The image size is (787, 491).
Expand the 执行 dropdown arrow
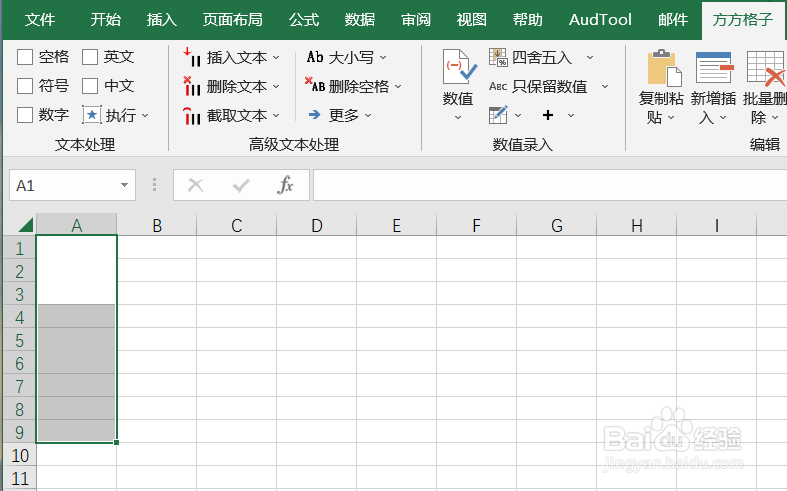(145, 116)
